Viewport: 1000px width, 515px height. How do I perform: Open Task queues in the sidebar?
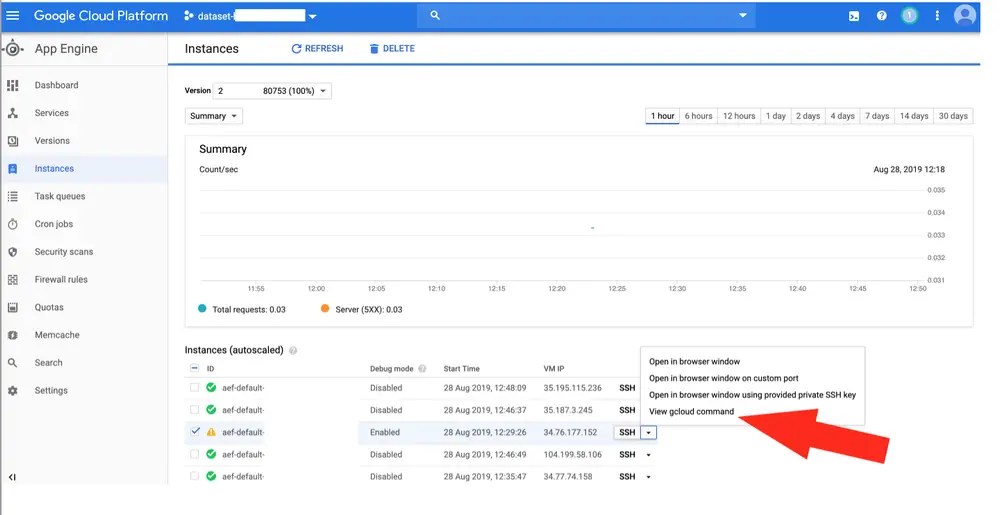tap(60, 196)
